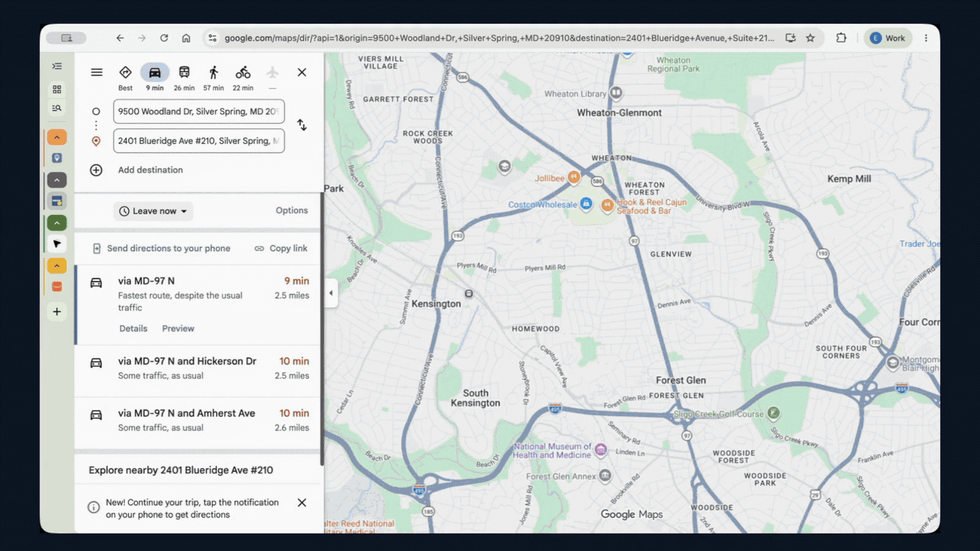Screen dimensions: 980x551
Task: Select route via MD-97 N and Hickerson Dr
Action: 199,370
